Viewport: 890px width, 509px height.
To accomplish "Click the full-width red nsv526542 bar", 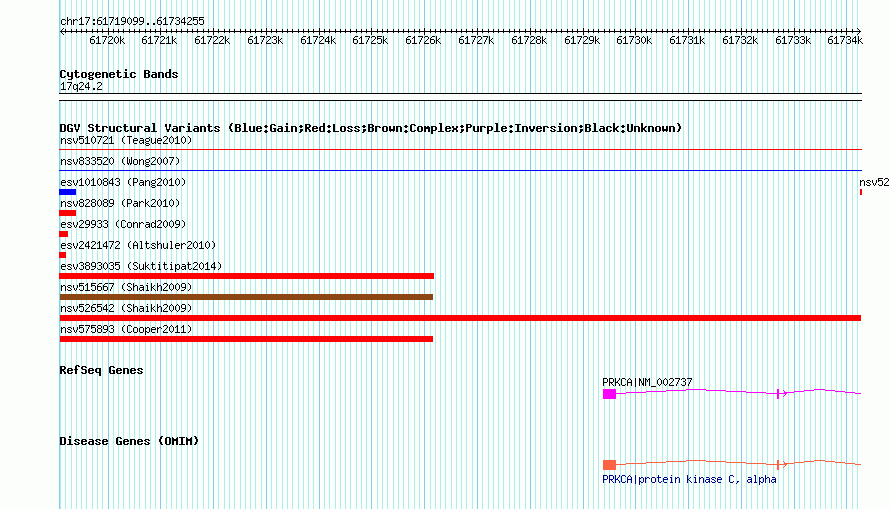I will 460,318.
